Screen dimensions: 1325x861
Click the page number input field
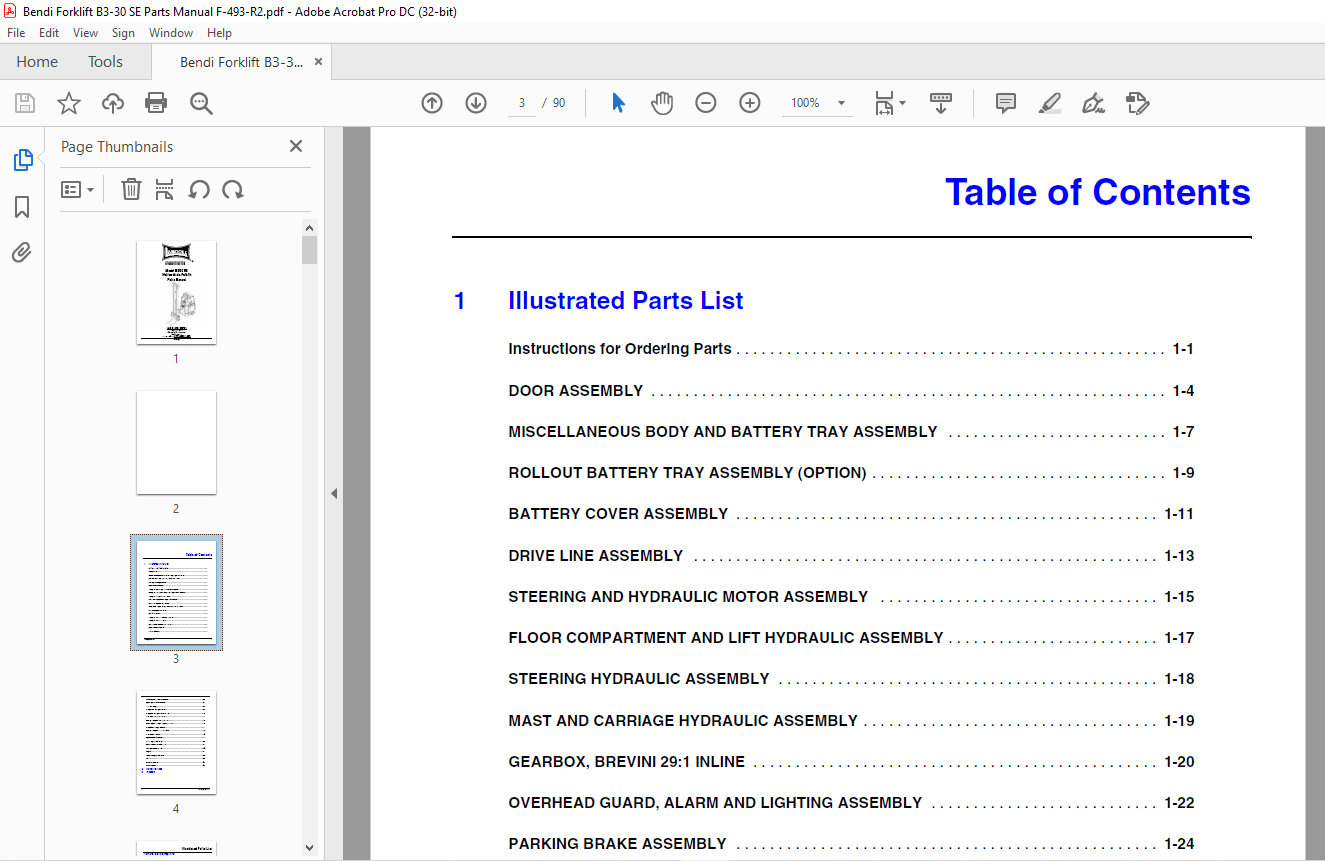pos(522,103)
